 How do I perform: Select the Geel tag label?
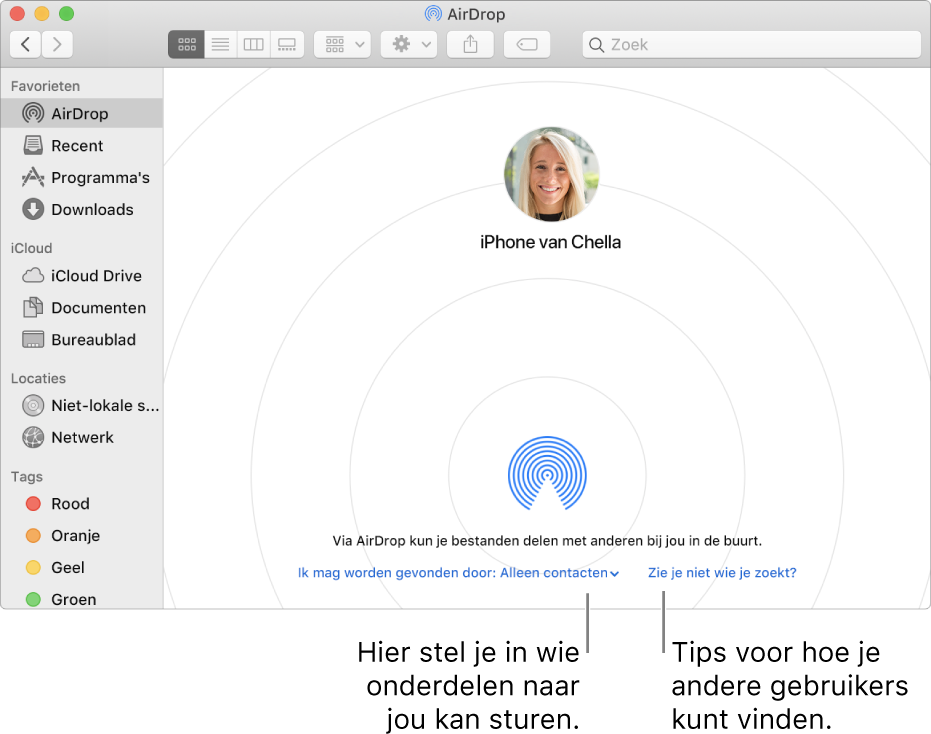pos(68,568)
